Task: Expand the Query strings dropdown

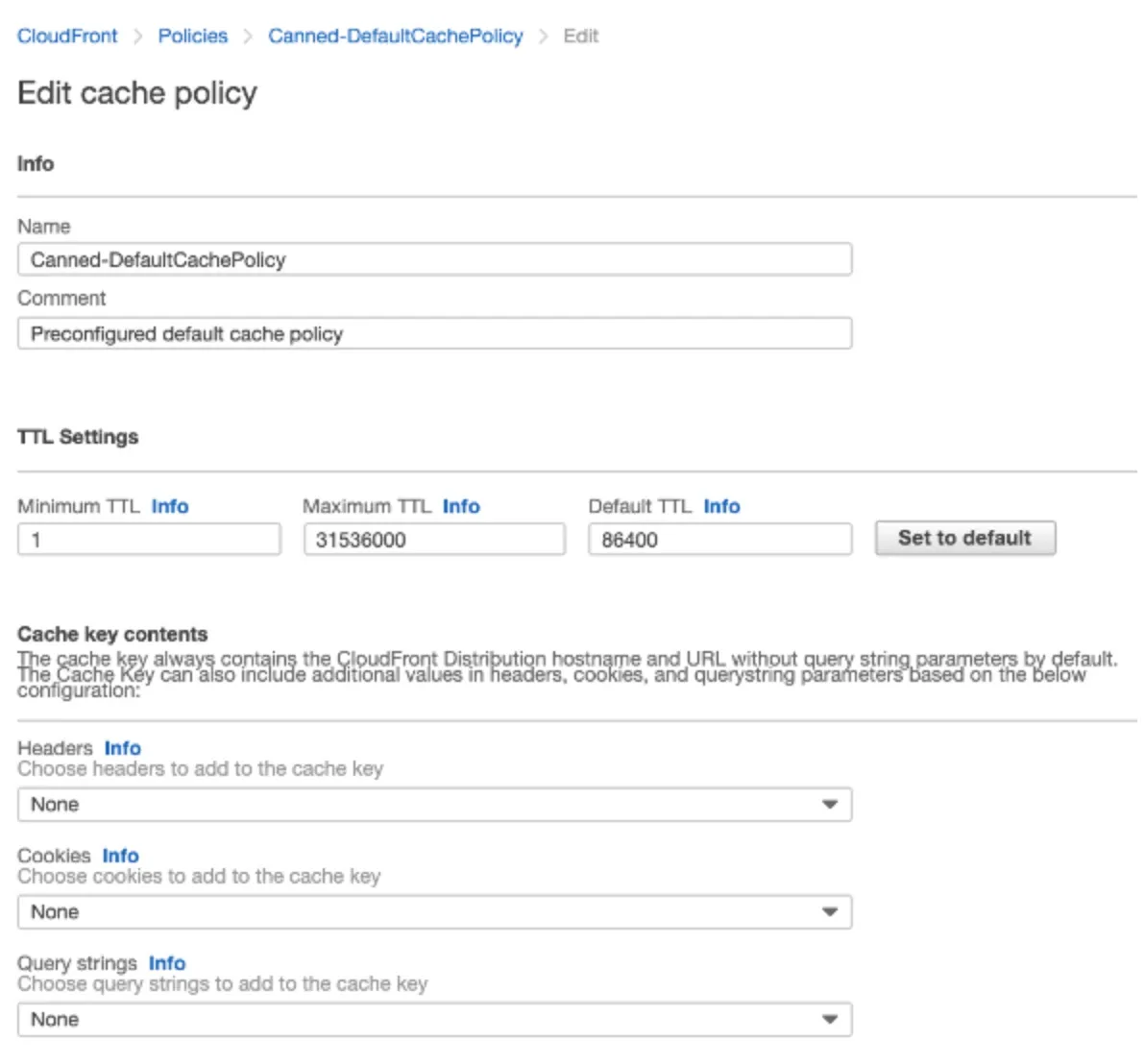Action: 434,1019
